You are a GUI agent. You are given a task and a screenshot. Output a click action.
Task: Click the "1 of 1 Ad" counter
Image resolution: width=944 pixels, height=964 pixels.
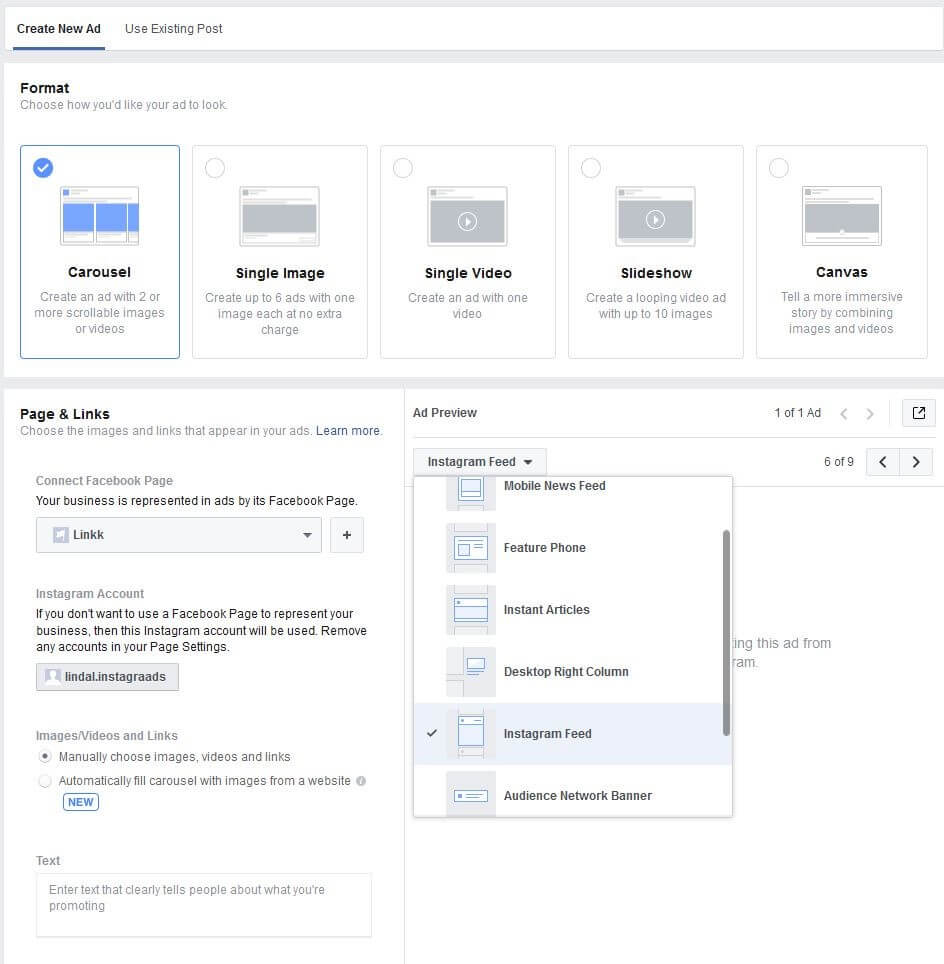pyautogui.click(x=798, y=413)
